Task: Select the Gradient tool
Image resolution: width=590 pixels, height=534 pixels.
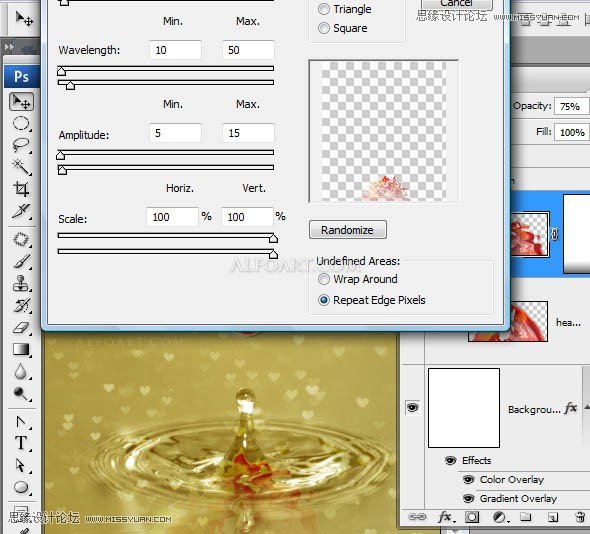Action: (21, 350)
